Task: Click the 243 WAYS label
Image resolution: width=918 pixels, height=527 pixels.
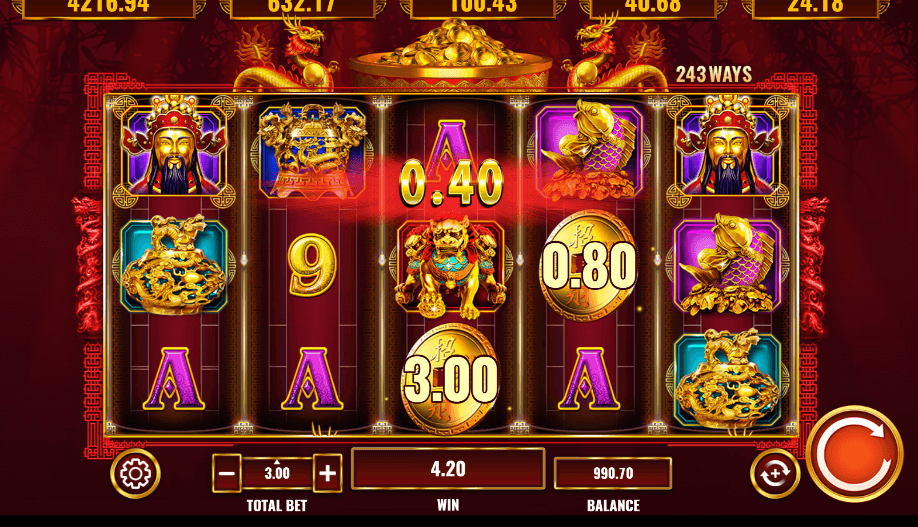Action: pyautogui.click(x=714, y=74)
